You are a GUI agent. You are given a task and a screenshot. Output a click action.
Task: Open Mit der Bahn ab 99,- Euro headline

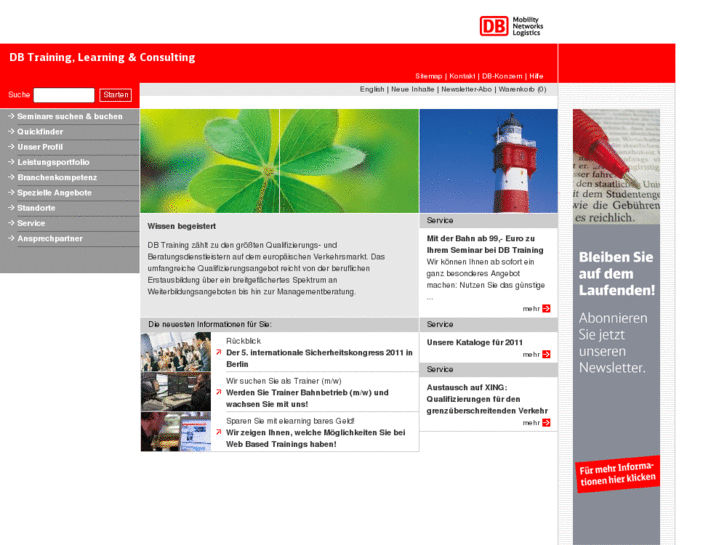(485, 244)
